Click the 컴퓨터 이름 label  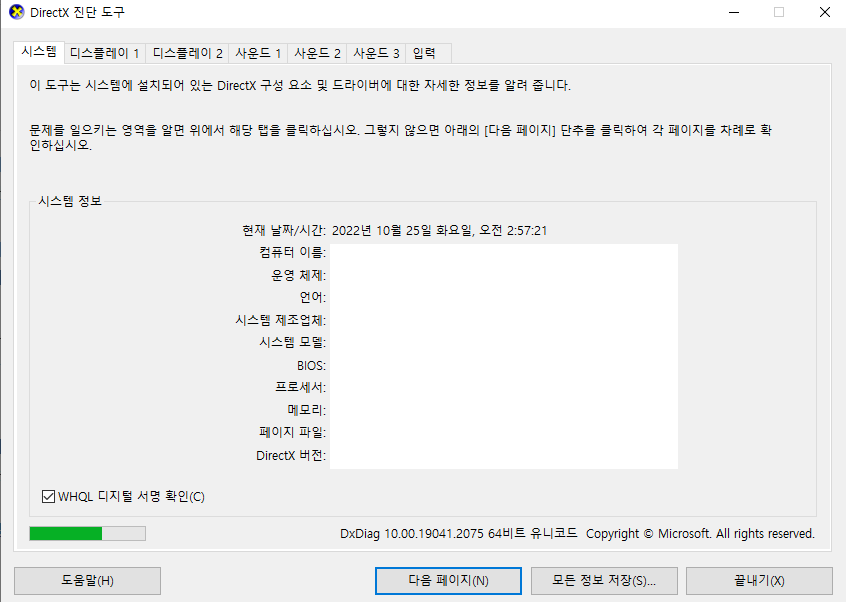coord(292,252)
